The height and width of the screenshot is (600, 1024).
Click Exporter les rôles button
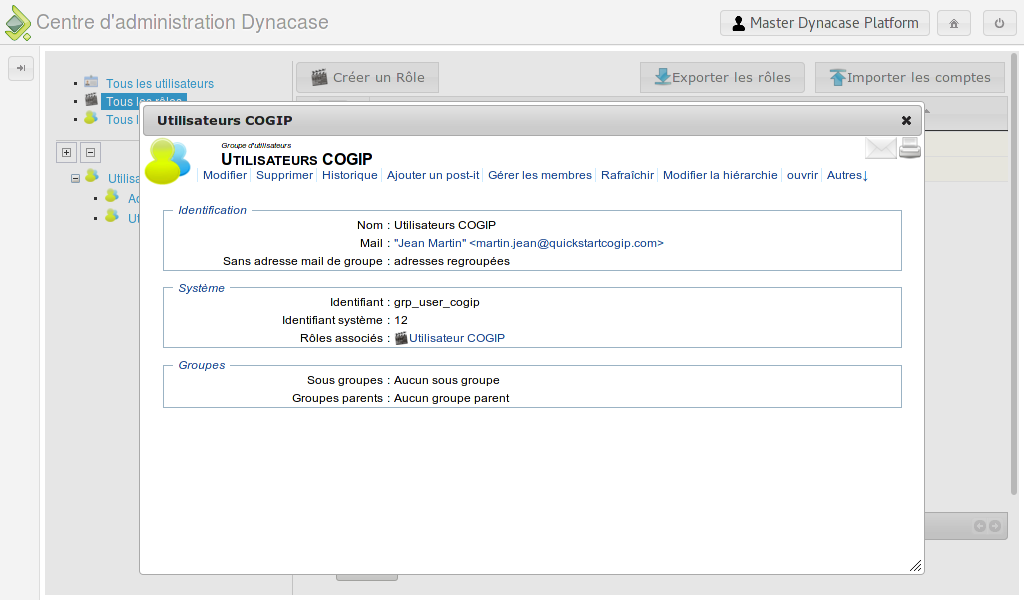722,78
